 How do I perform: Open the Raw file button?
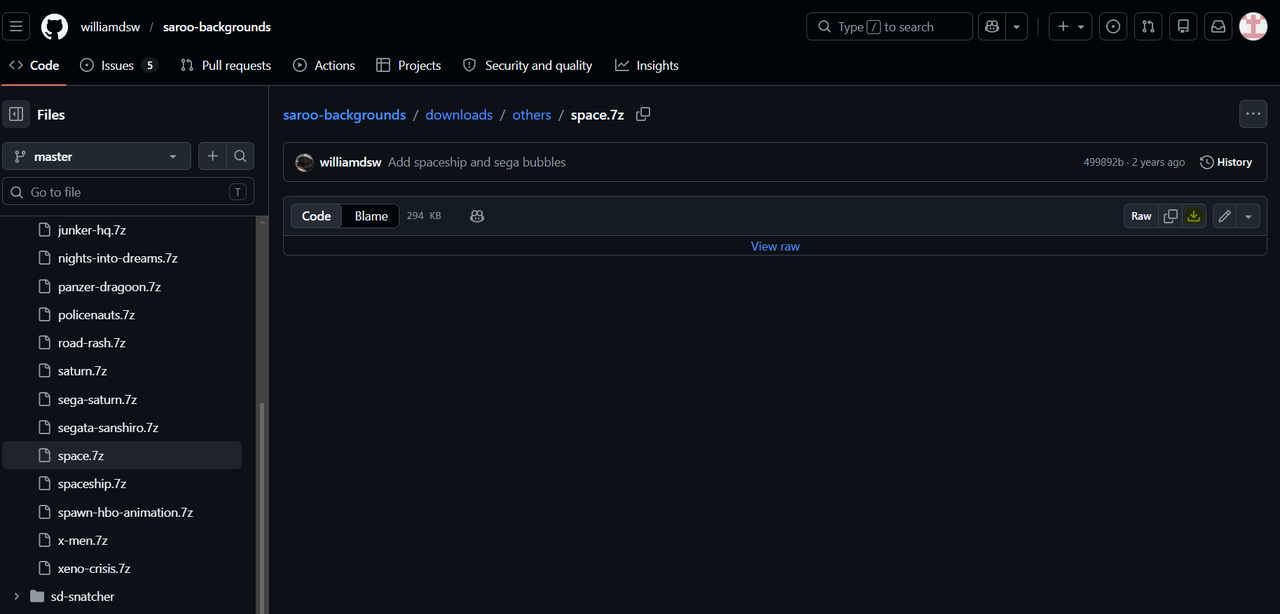[x=1141, y=216]
